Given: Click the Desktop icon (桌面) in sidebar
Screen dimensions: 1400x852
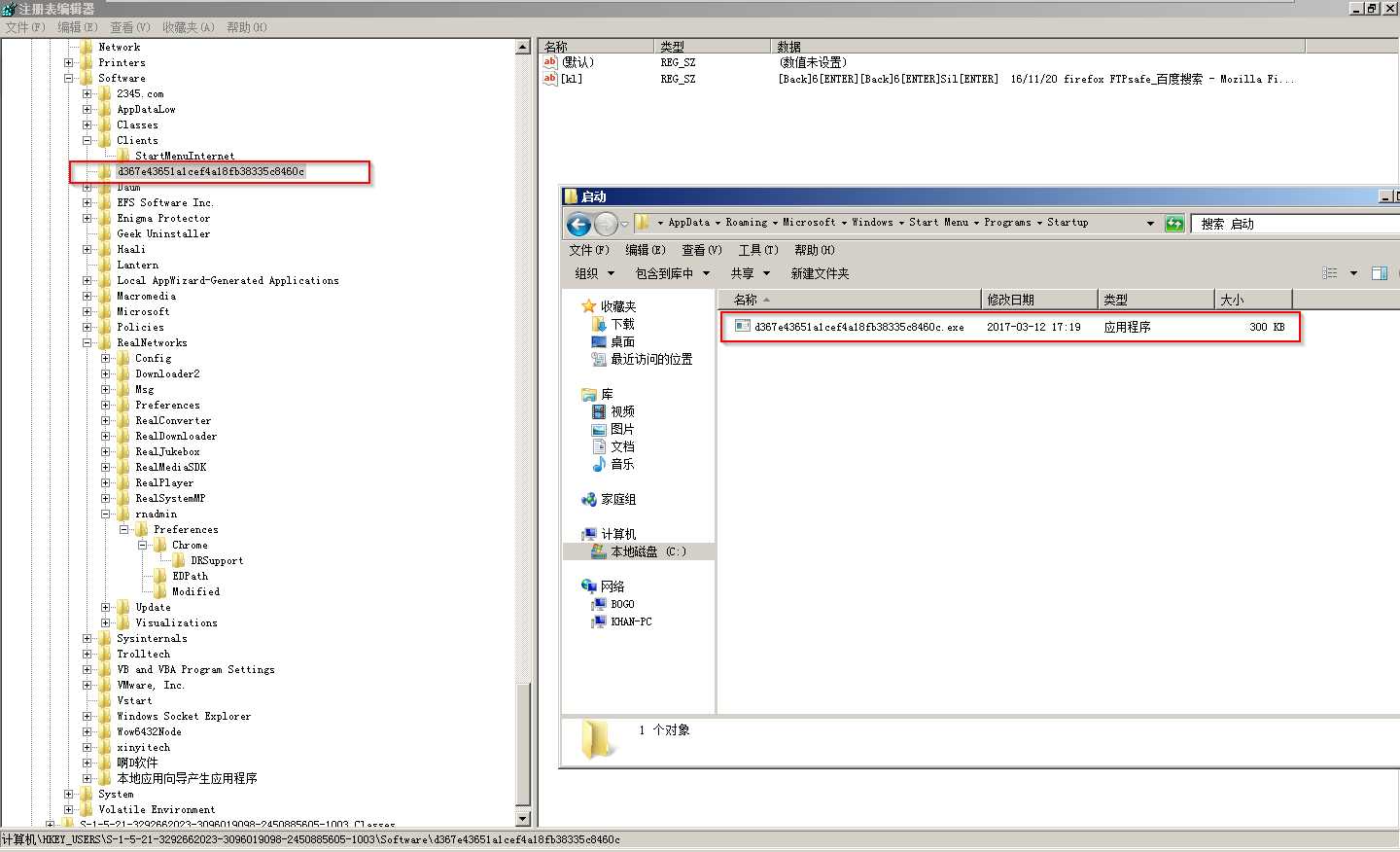Looking at the screenshot, I should coord(599,341).
